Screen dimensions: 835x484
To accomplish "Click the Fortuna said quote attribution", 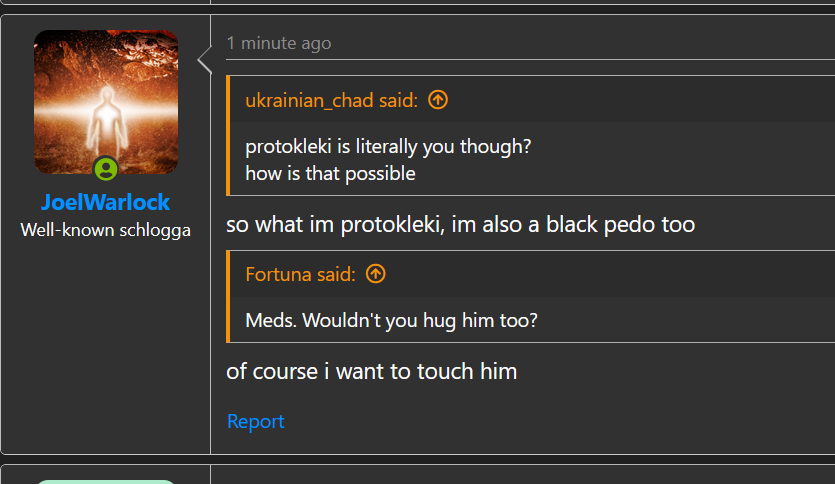I will pos(300,274).
